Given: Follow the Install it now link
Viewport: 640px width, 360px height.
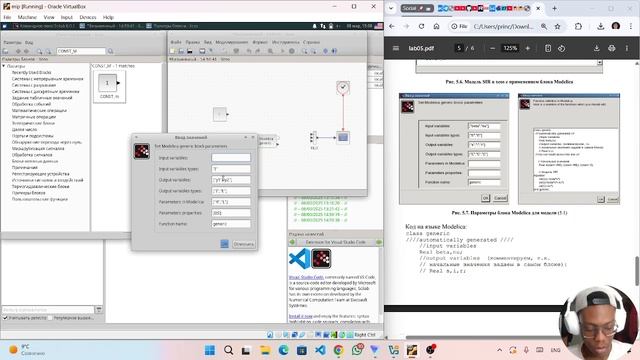Looking at the screenshot, I should pyautogui.click(x=300, y=316).
